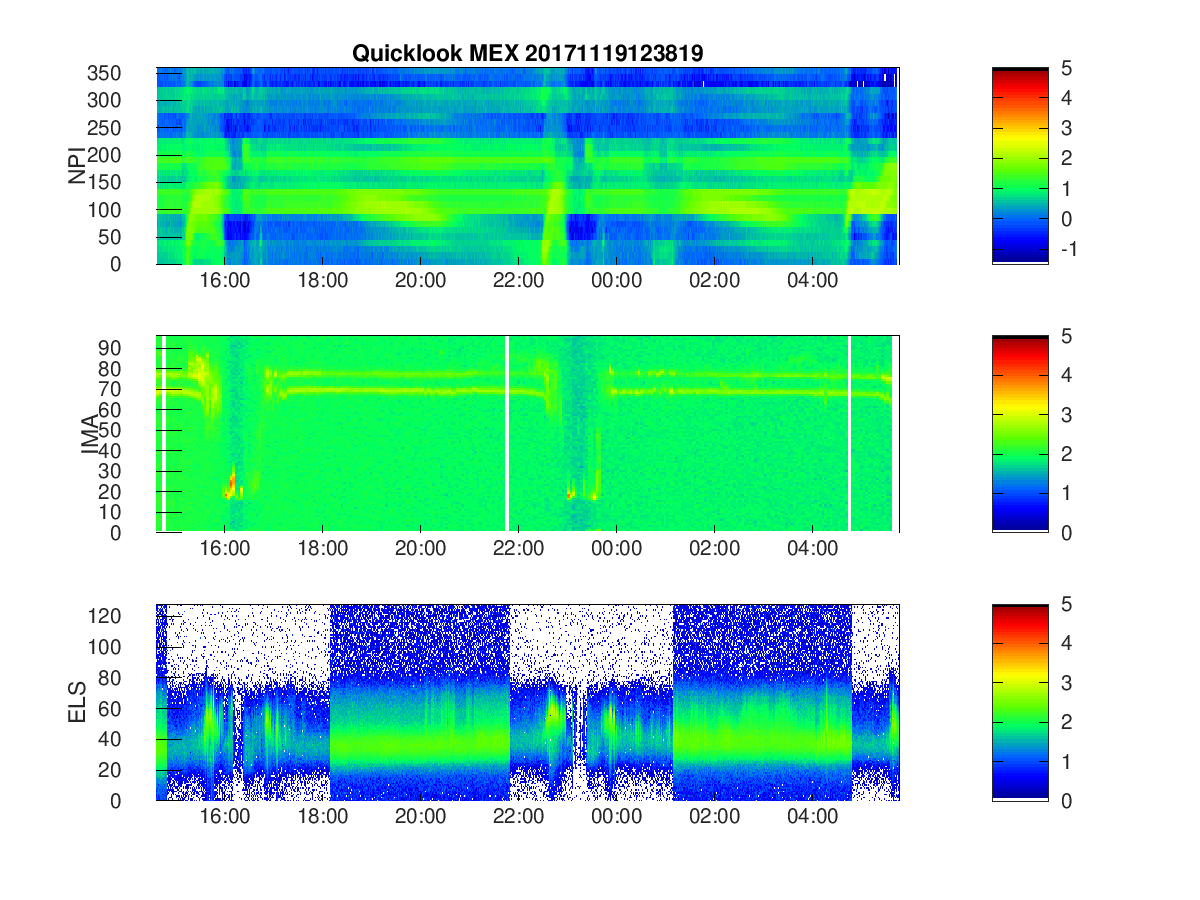
Task: Click the 5 label on IMA colorbar
Action: (1066, 336)
